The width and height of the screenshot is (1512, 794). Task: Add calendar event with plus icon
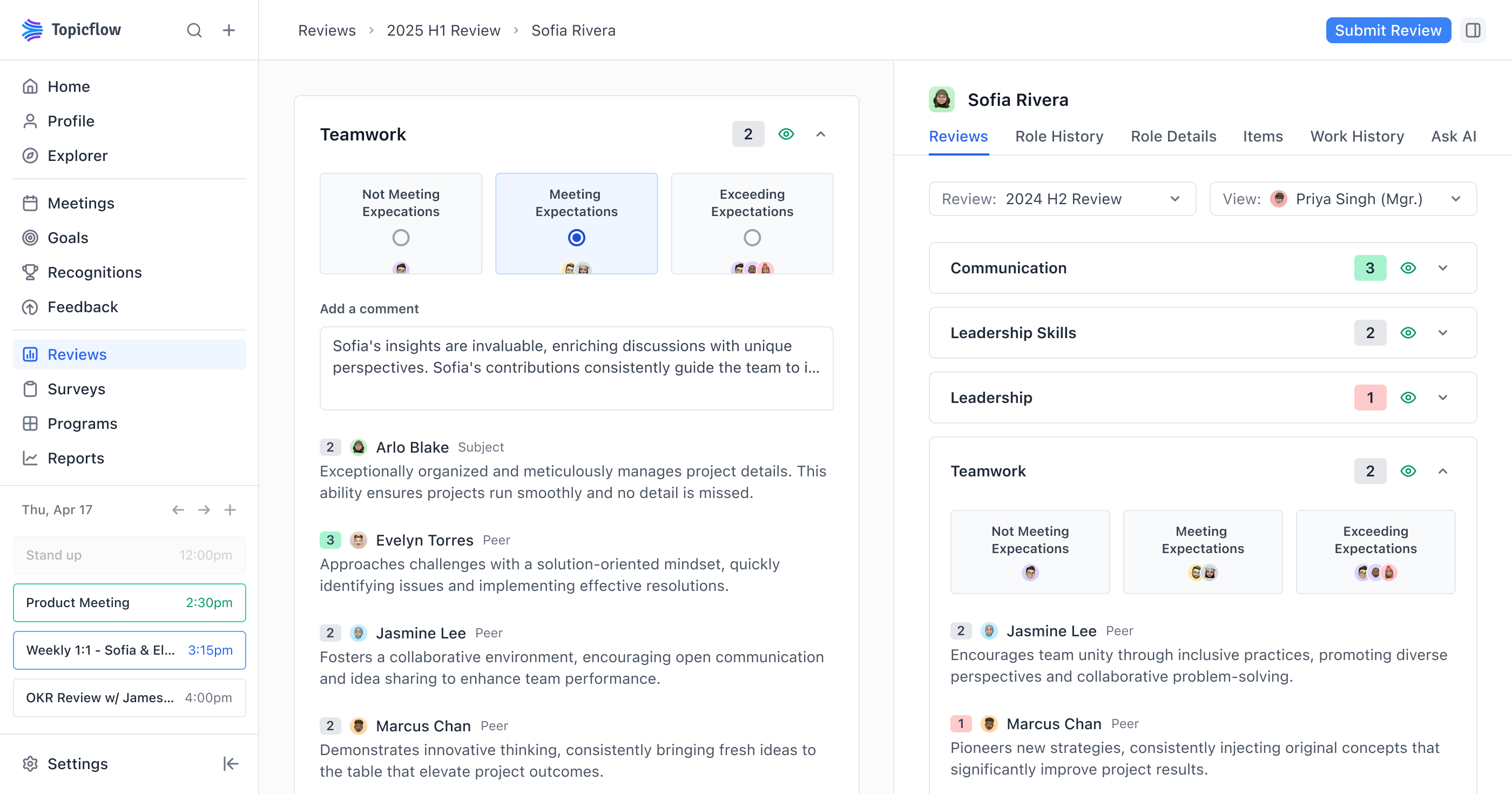tap(230, 510)
